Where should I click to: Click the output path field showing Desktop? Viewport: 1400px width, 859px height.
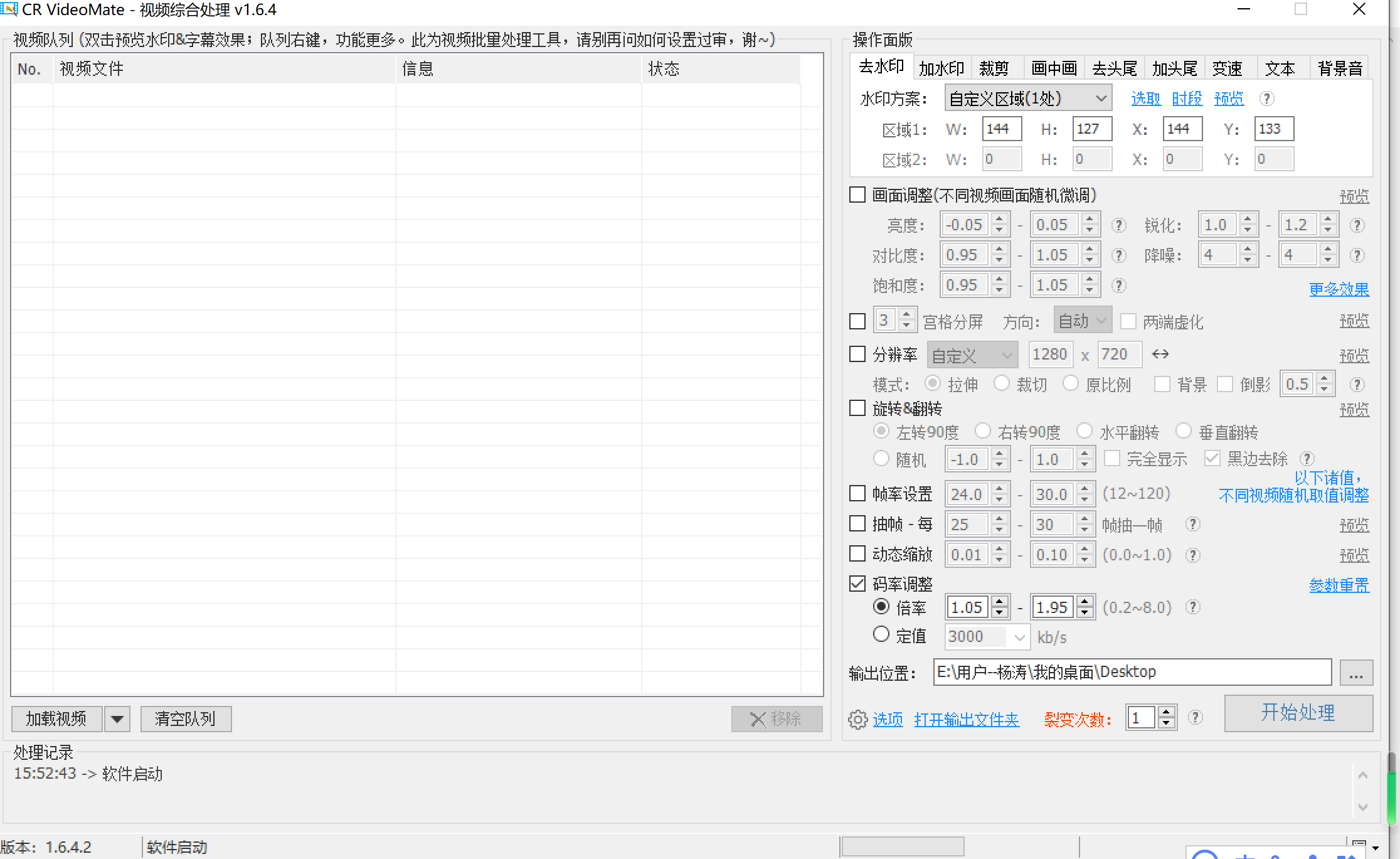pyautogui.click(x=1129, y=671)
